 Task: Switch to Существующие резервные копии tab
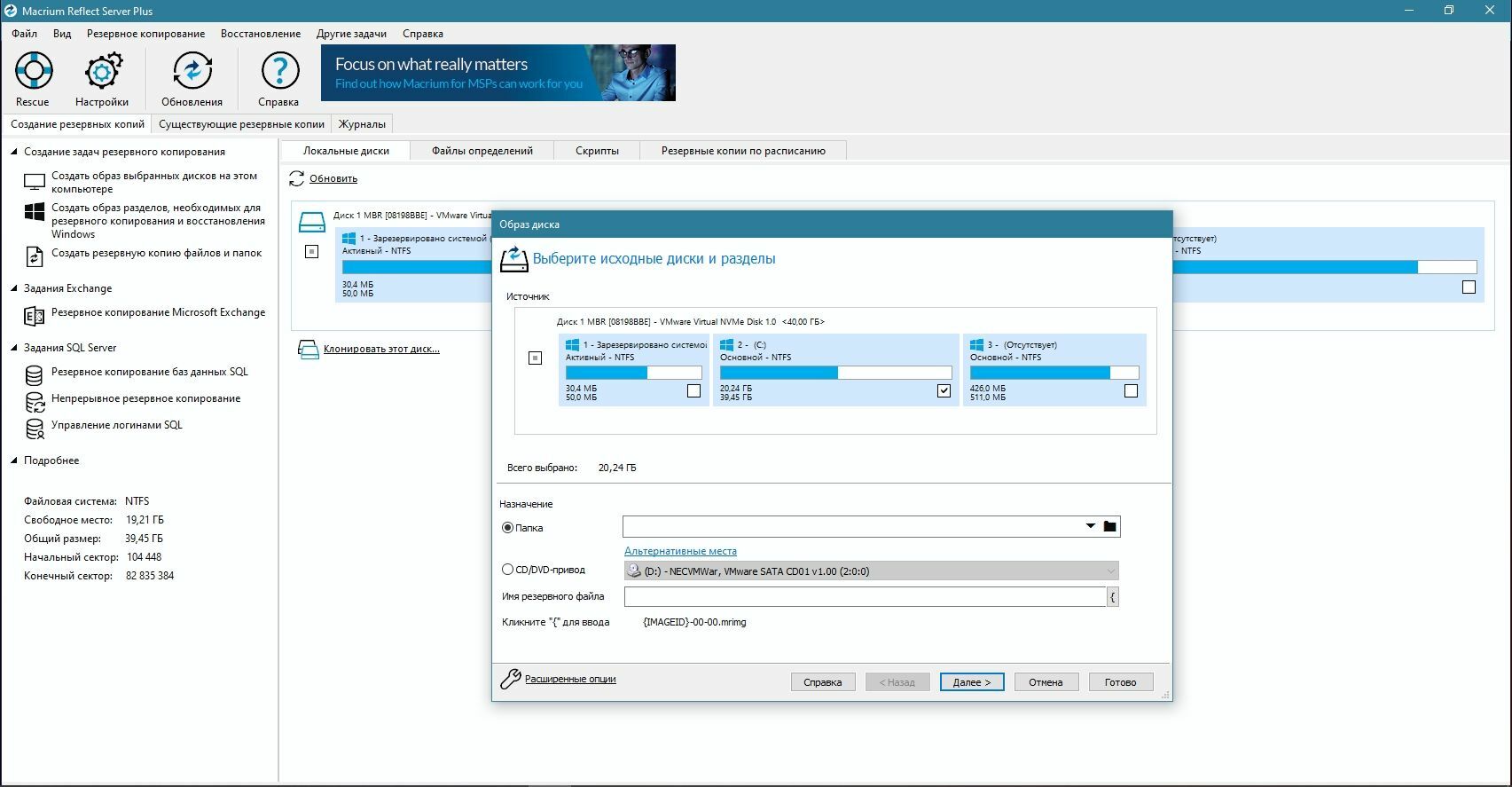pos(241,124)
